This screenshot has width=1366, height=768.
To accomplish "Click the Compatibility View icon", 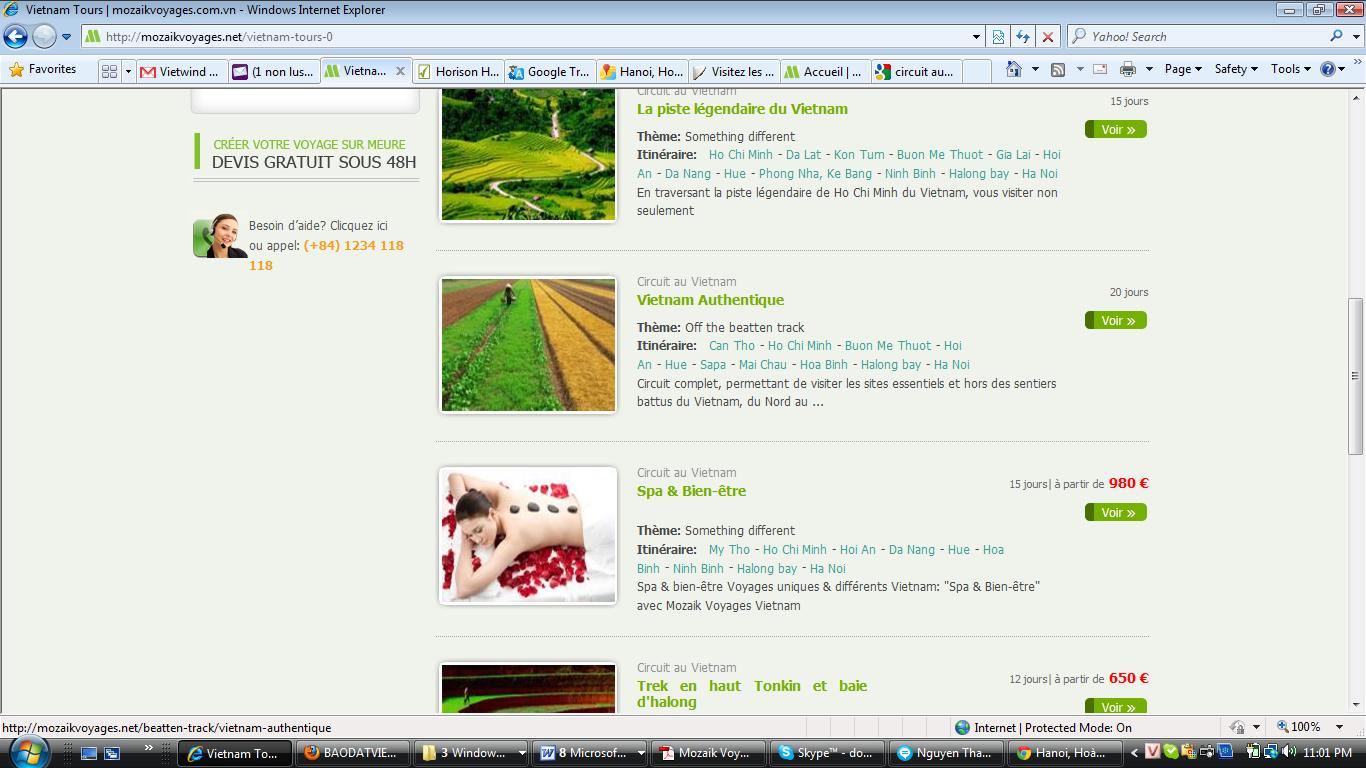I will tap(998, 37).
